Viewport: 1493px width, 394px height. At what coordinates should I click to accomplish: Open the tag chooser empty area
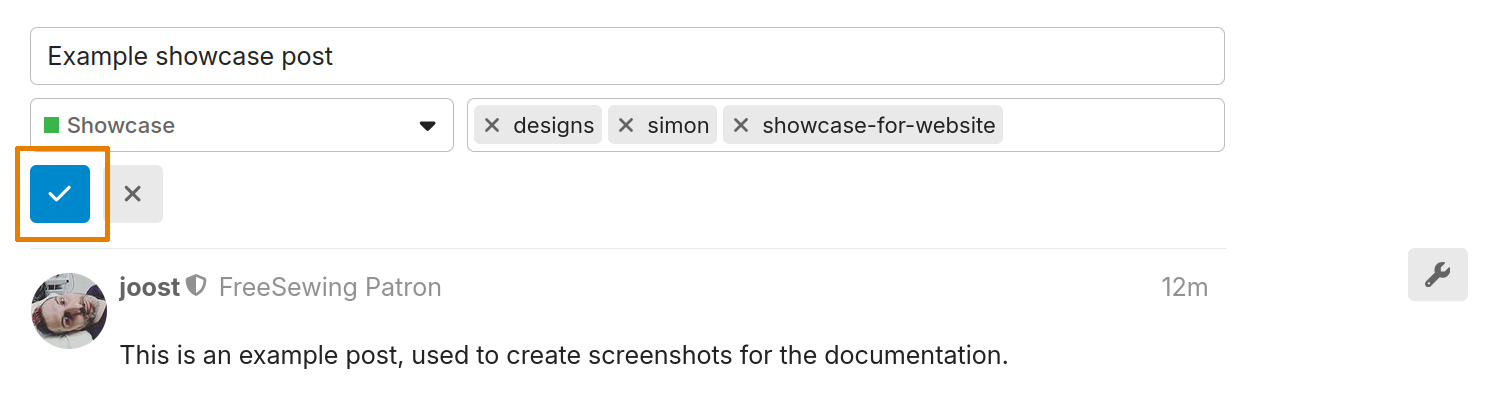1112,125
